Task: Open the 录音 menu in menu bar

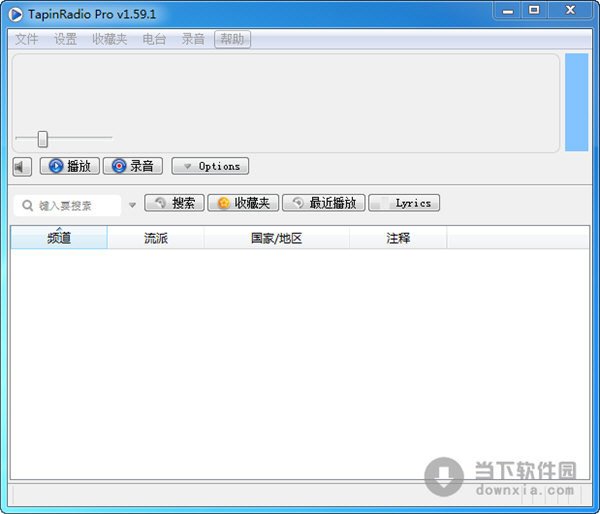Action: tap(193, 39)
